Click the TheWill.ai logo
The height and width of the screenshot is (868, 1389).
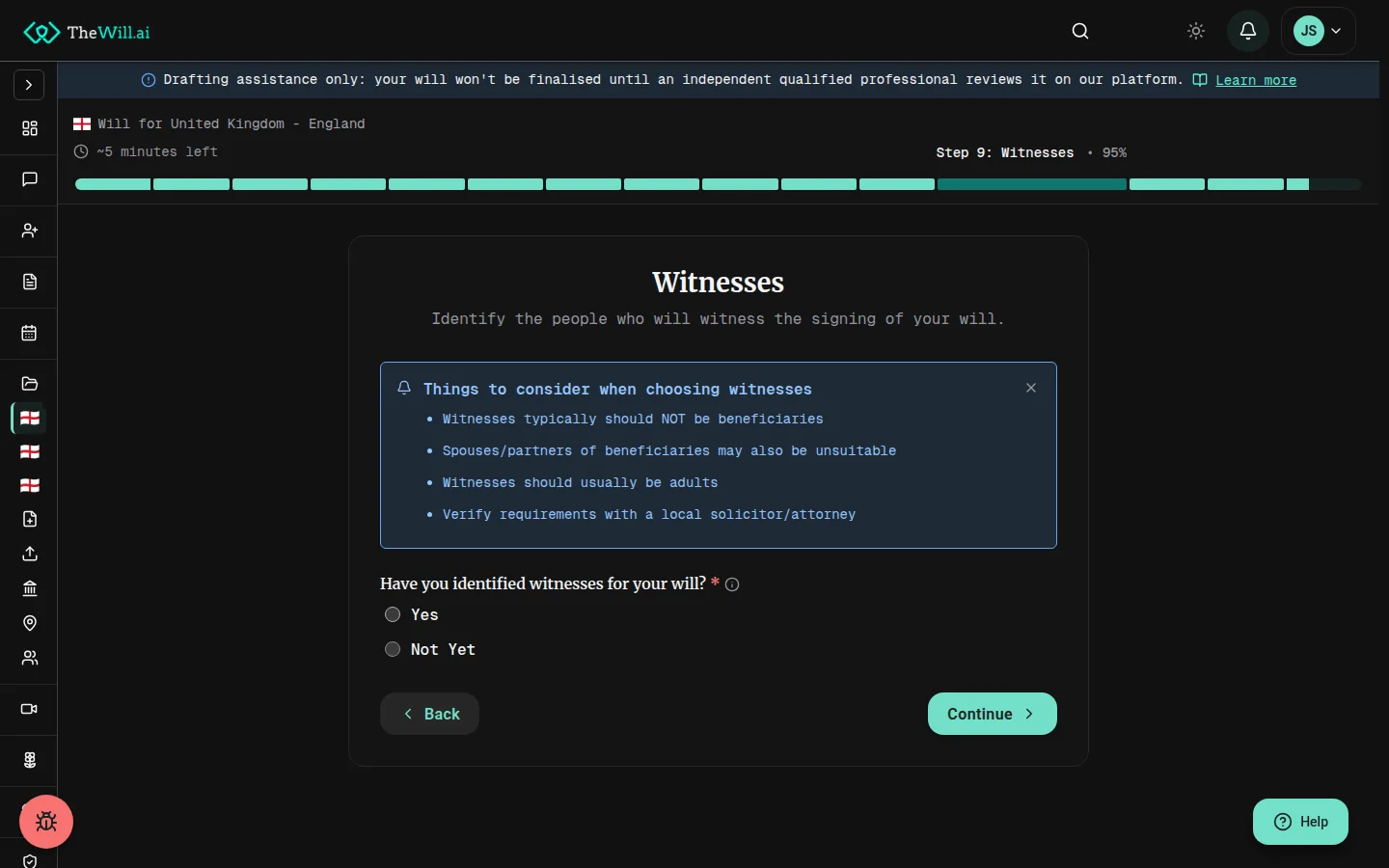click(x=87, y=32)
